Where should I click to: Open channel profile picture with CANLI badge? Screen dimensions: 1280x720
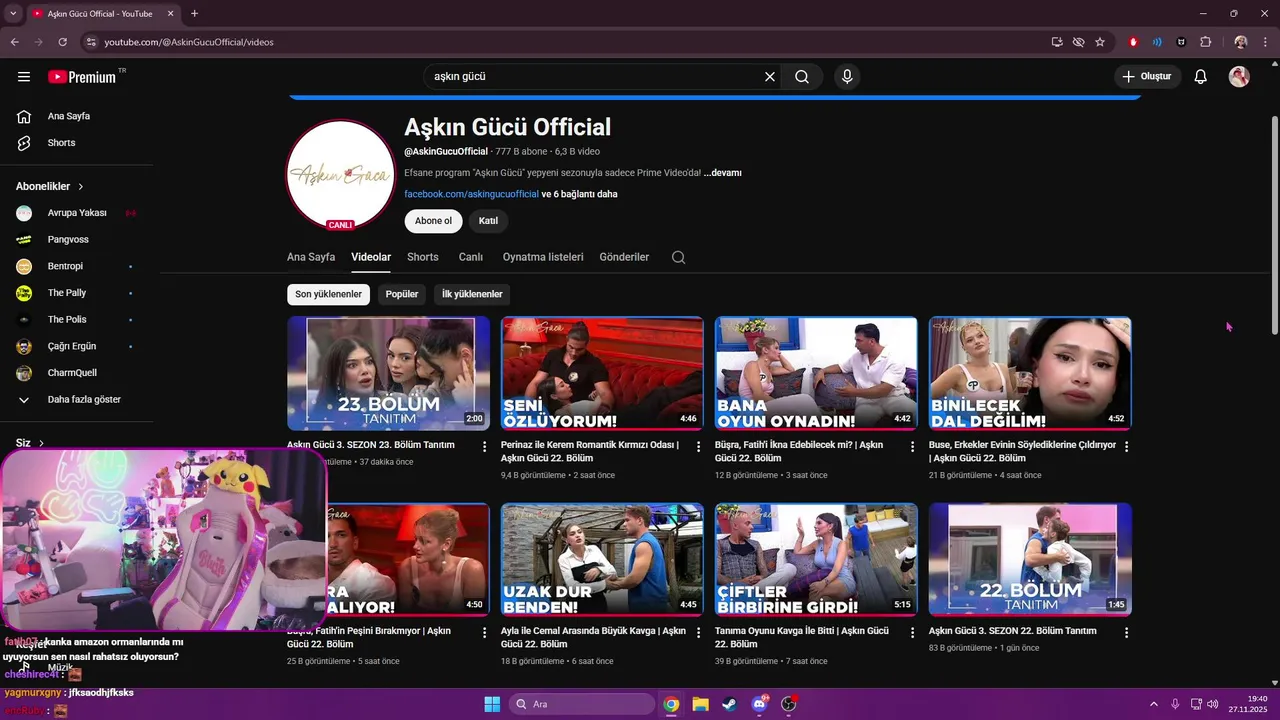pyautogui.click(x=341, y=175)
